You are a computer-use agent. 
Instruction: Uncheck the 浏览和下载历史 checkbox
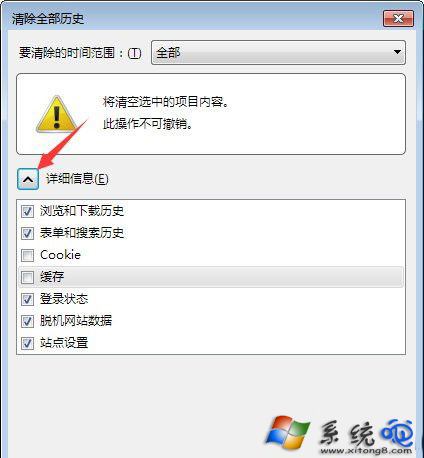27,211
